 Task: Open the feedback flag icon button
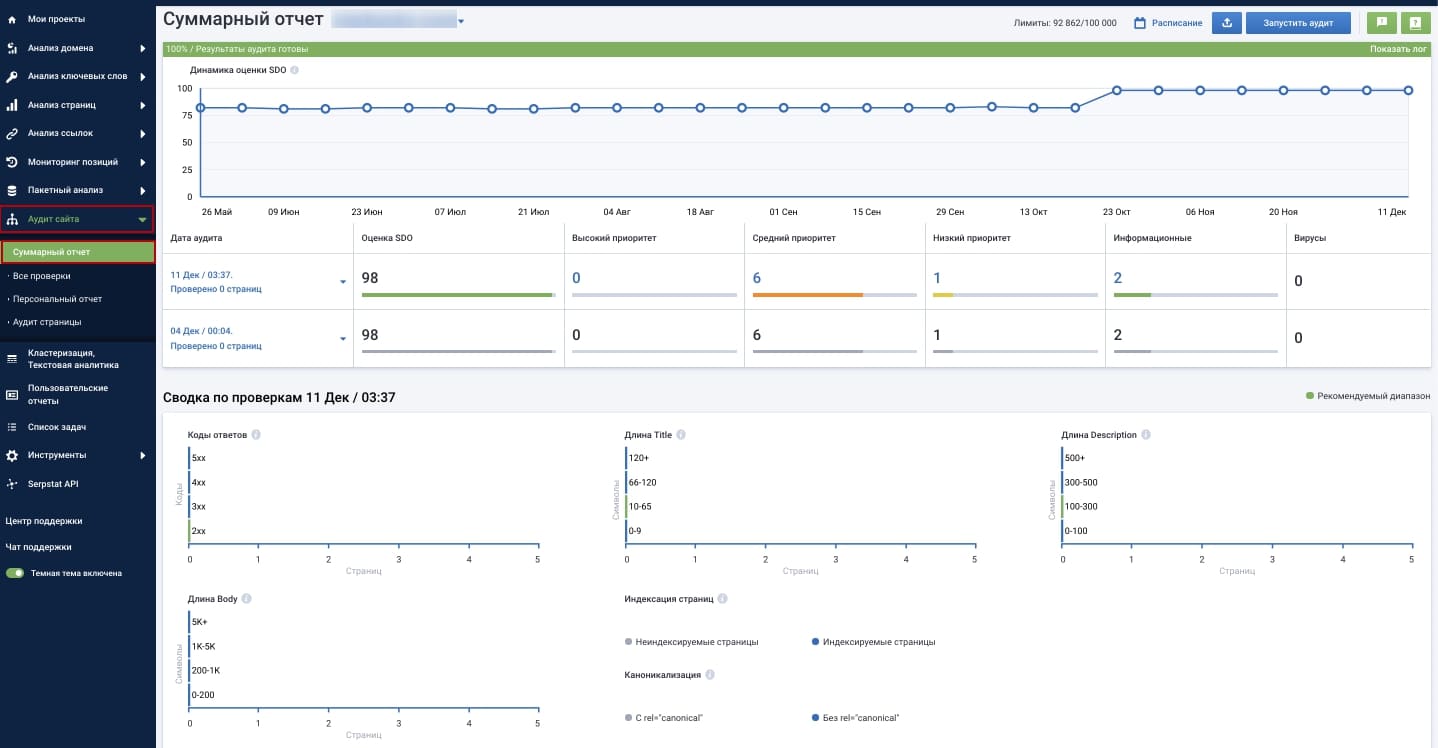[1381, 23]
